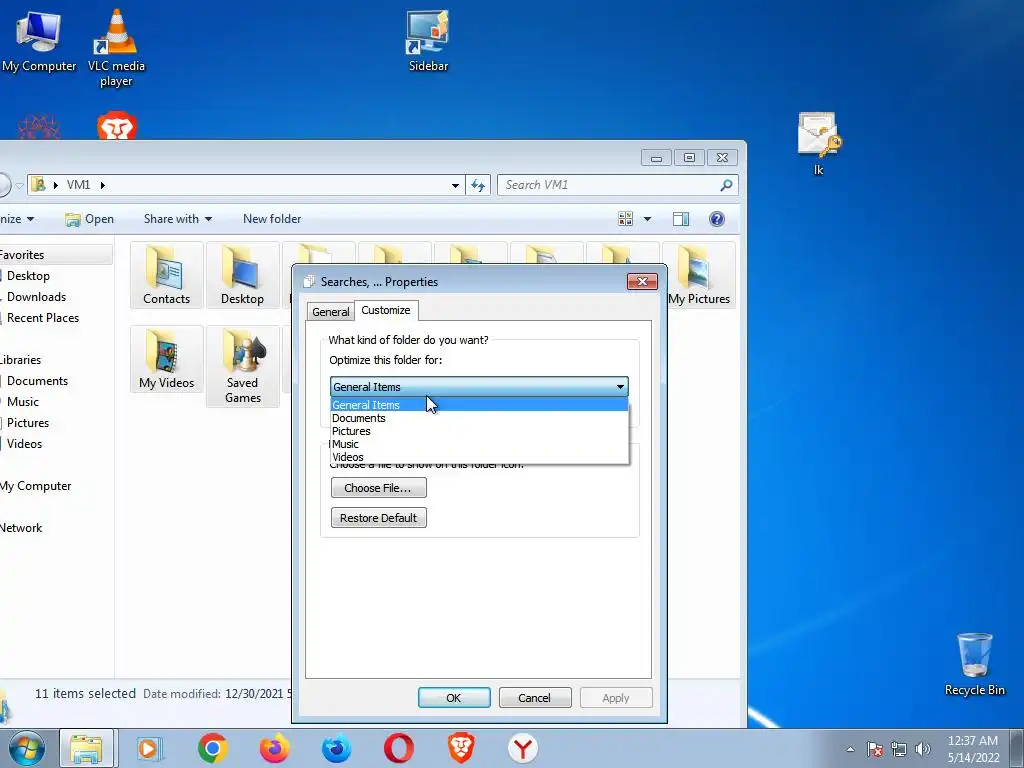Expand the Share with menu
This screenshot has width=1024, height=768.
(178, 219)
